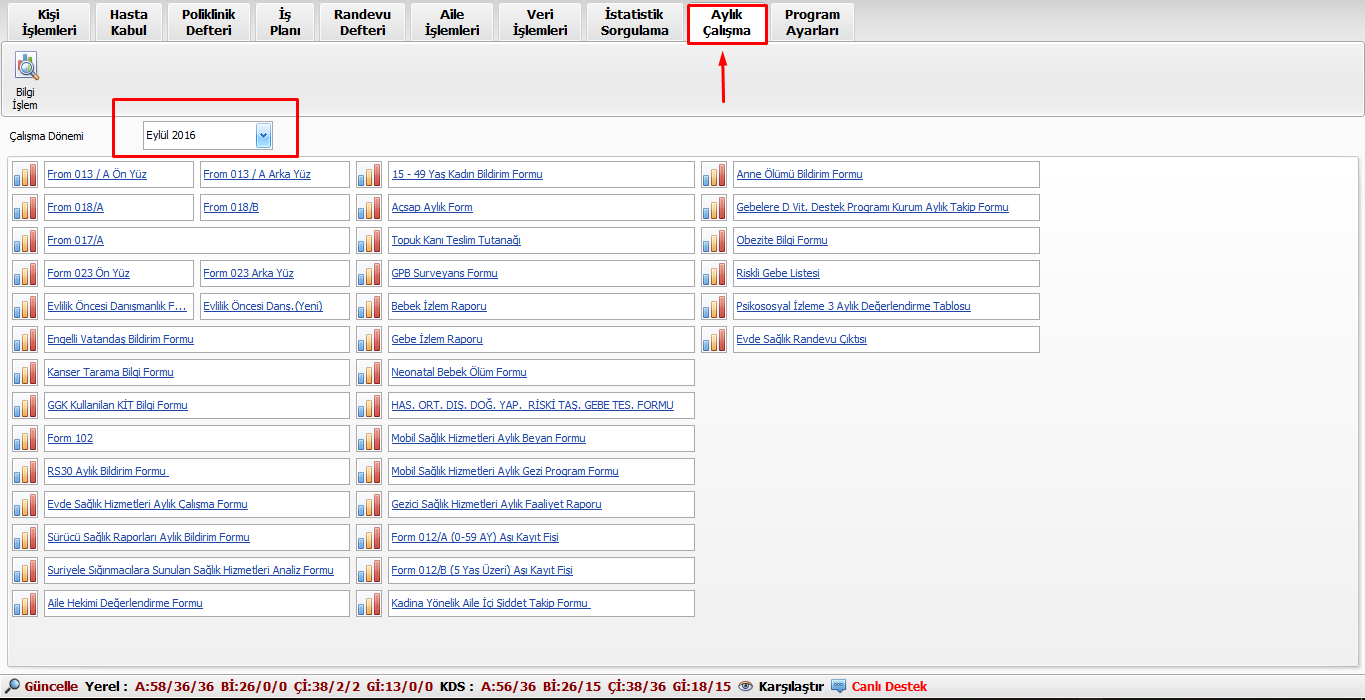Go to the Randevu Defteri tab
This screenshot has height=700, width=1365.
[x=362, y=22]
